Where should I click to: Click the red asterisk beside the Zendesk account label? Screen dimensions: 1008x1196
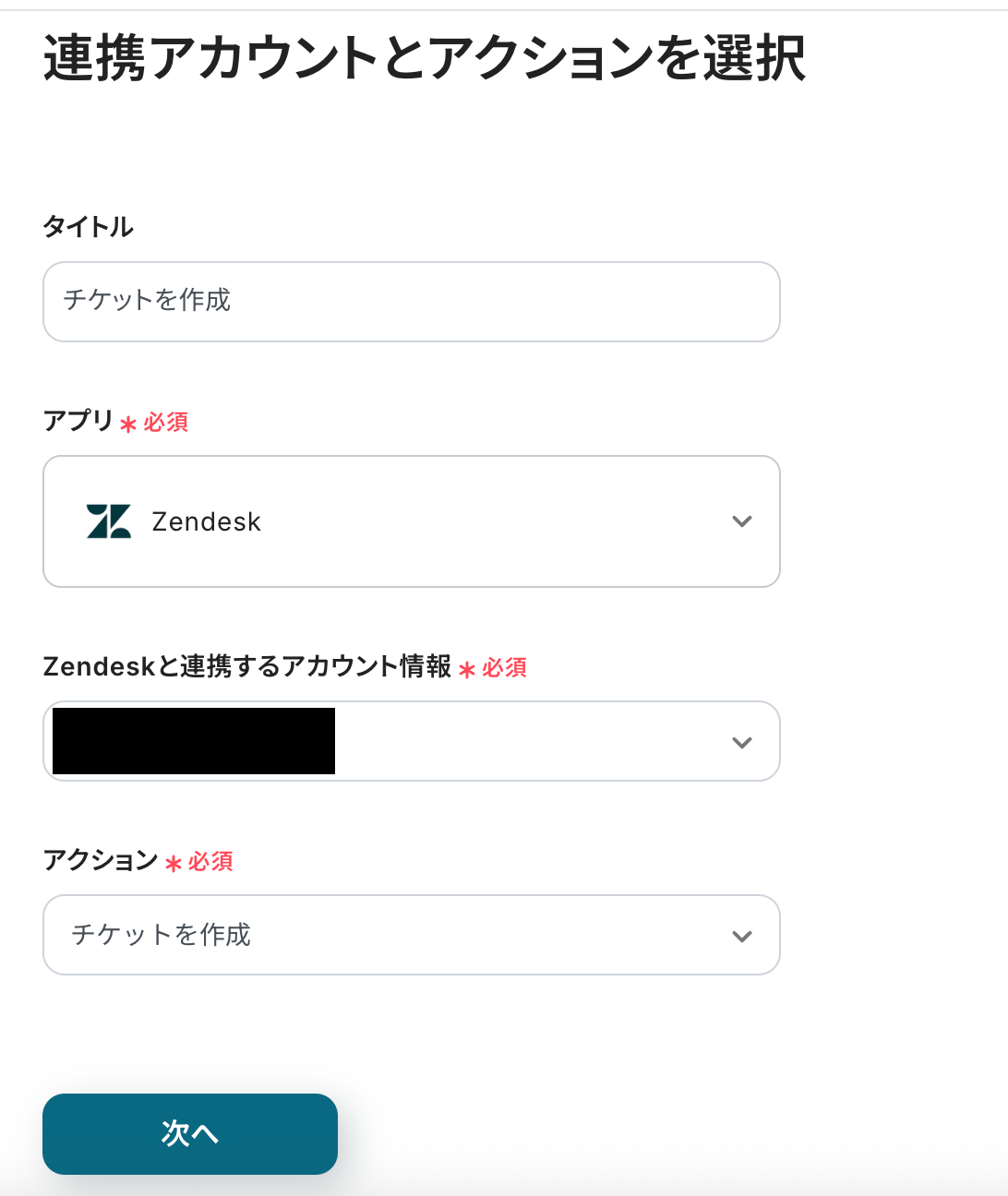[x=467, y=669]
